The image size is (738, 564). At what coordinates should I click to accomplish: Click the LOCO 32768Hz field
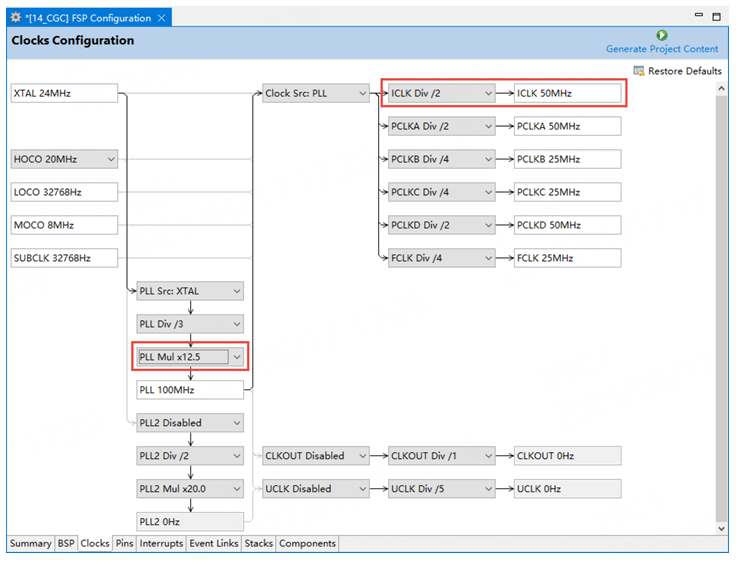pos(64,192)
